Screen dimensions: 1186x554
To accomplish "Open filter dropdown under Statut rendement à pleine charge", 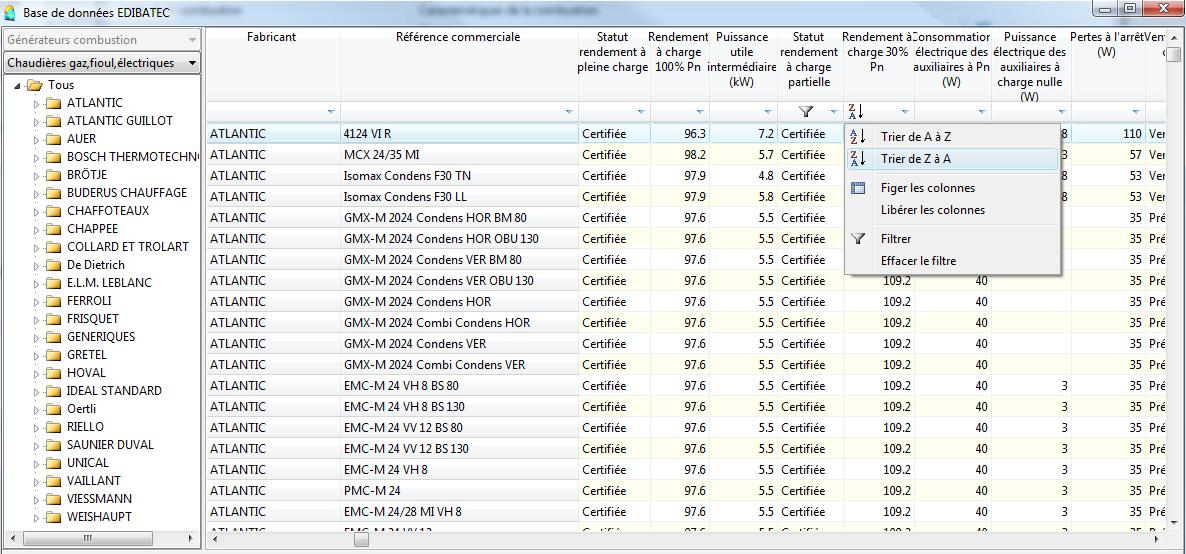I will pyautogui.click(x=640, y=112).
